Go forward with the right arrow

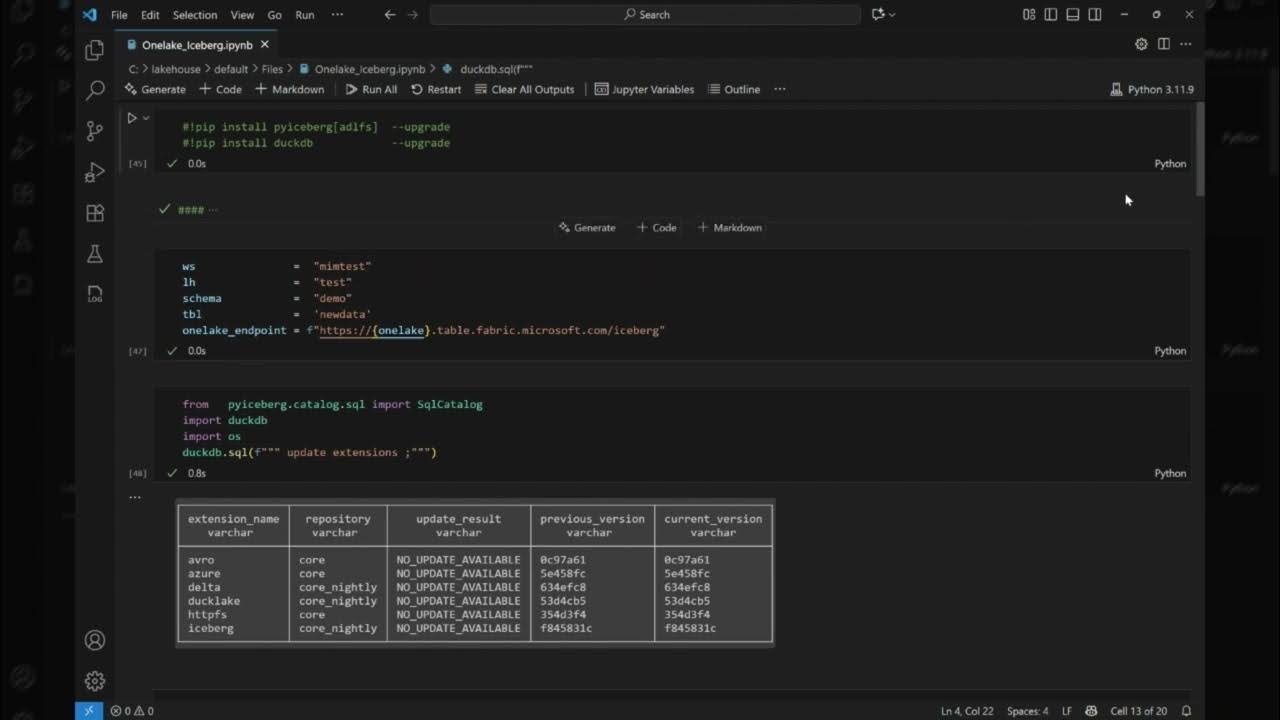(413, 15)
